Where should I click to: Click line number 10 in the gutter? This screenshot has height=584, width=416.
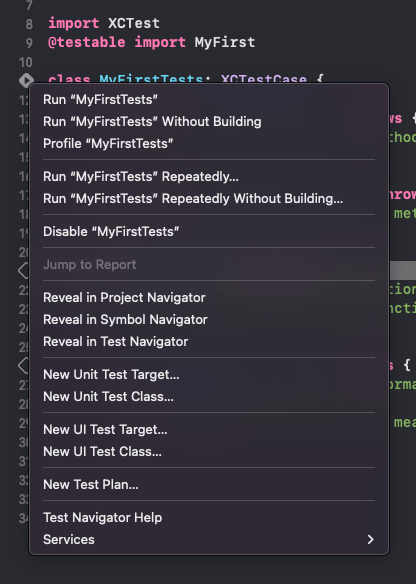point(26,62)
